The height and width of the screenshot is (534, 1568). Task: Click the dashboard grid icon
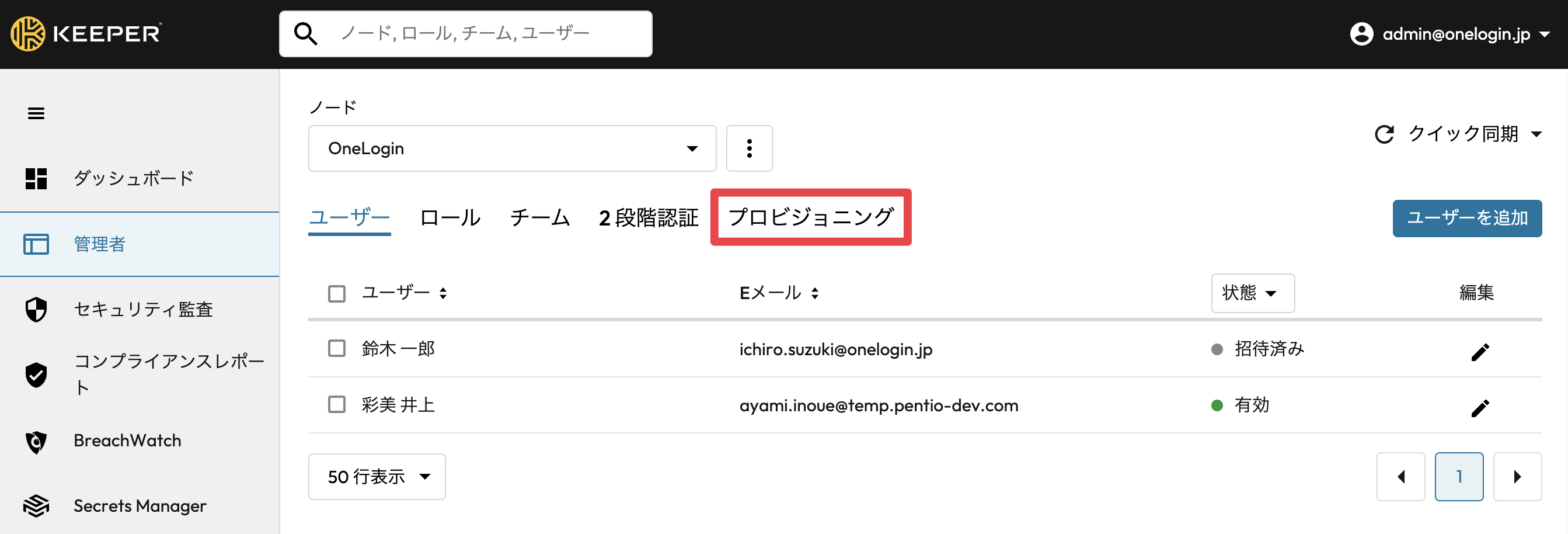pyautogui.click(x=36, y=178)
